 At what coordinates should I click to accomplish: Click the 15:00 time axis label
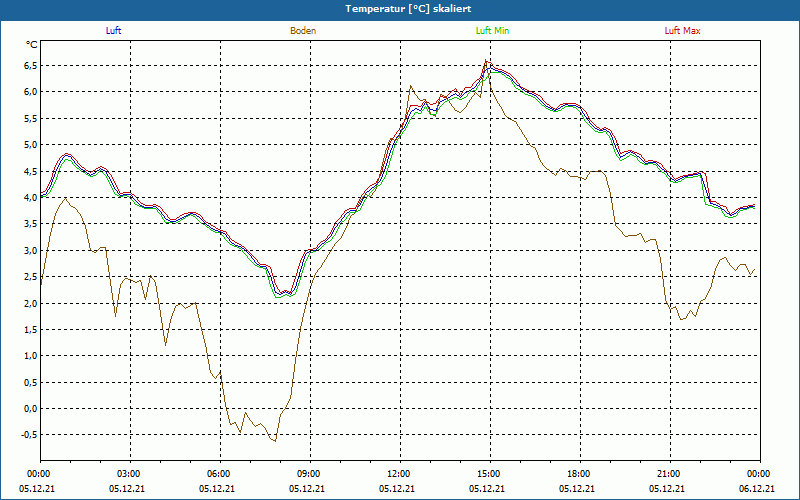point(488,474)
